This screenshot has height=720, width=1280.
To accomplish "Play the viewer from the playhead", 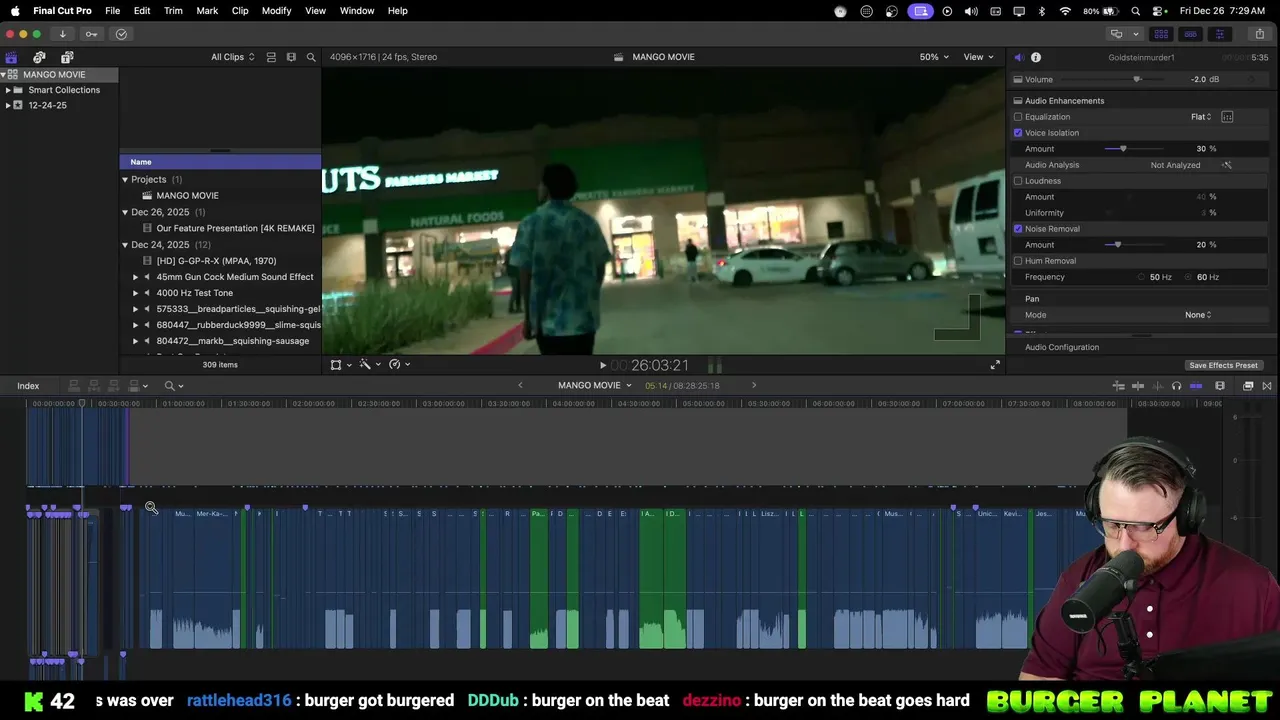I will tap(602, 366).
